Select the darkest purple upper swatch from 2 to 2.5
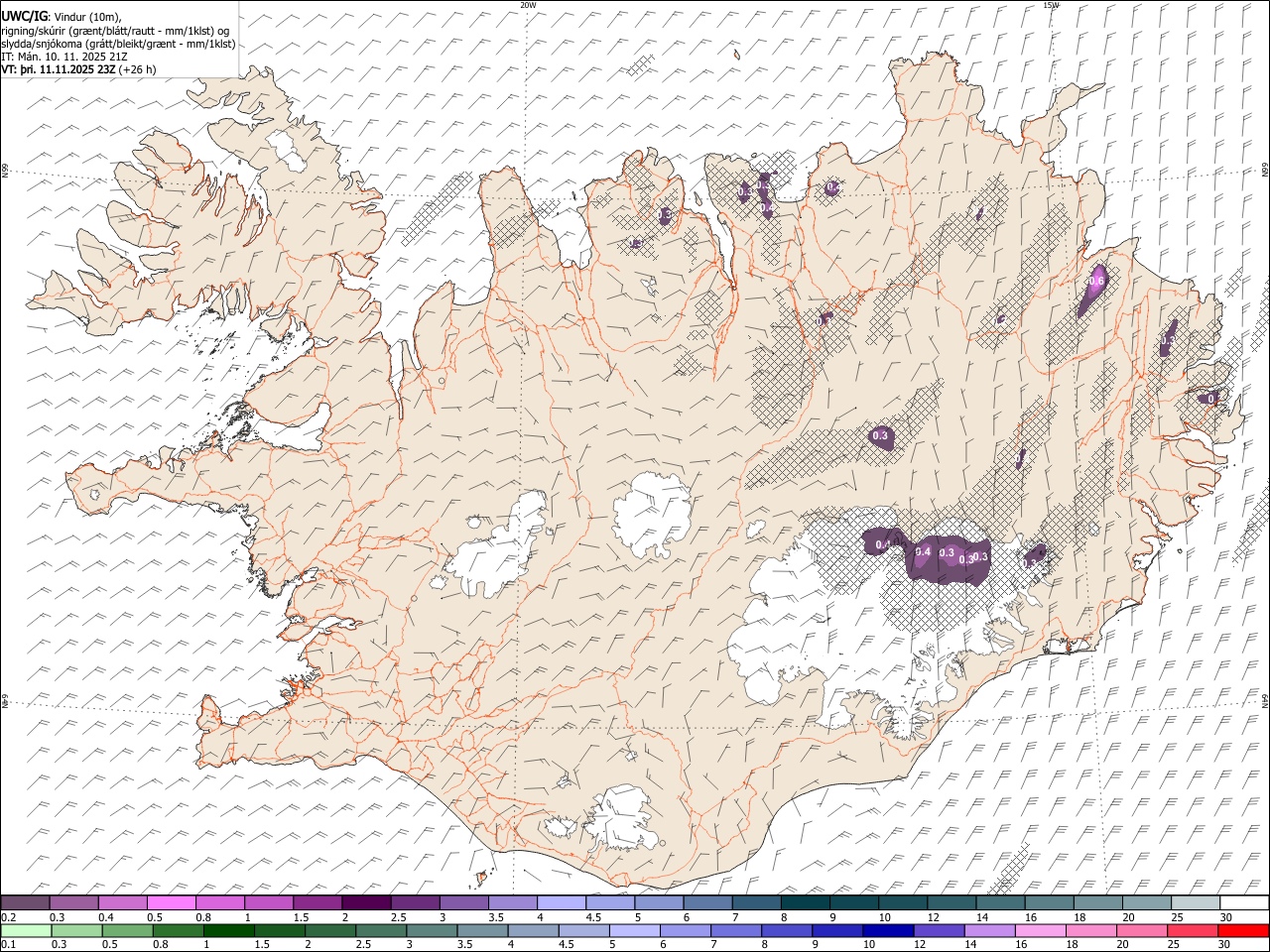 click(365, 902)
